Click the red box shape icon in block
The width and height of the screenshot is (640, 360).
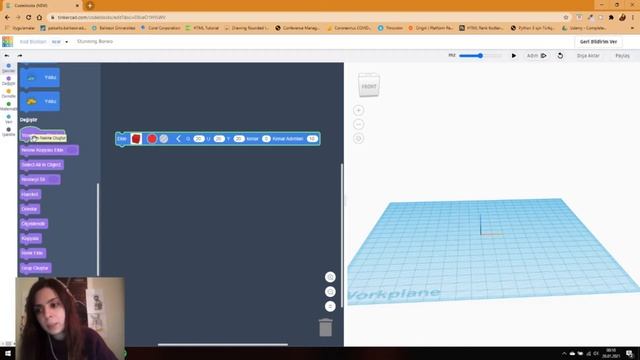click(136, 139)
